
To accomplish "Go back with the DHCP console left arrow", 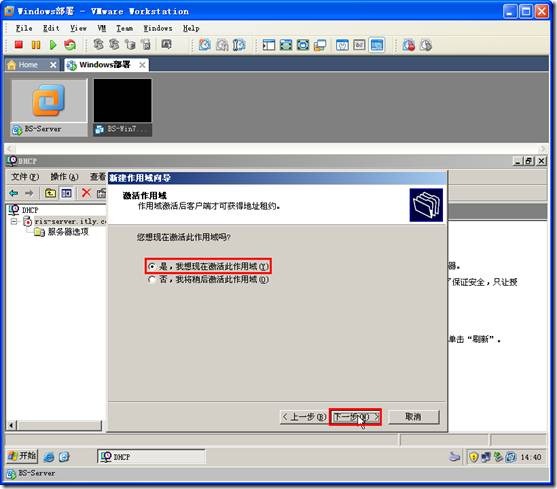I will point(13,193).
